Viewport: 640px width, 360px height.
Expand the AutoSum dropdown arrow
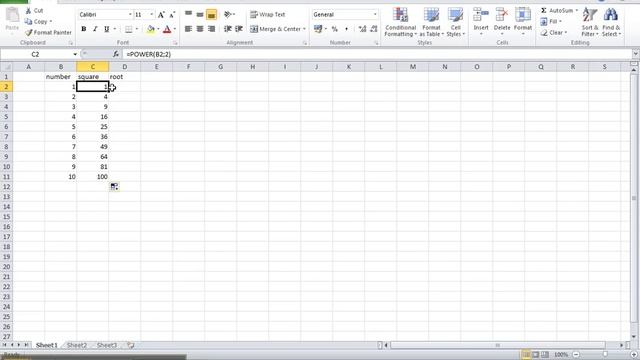point(577,11)
